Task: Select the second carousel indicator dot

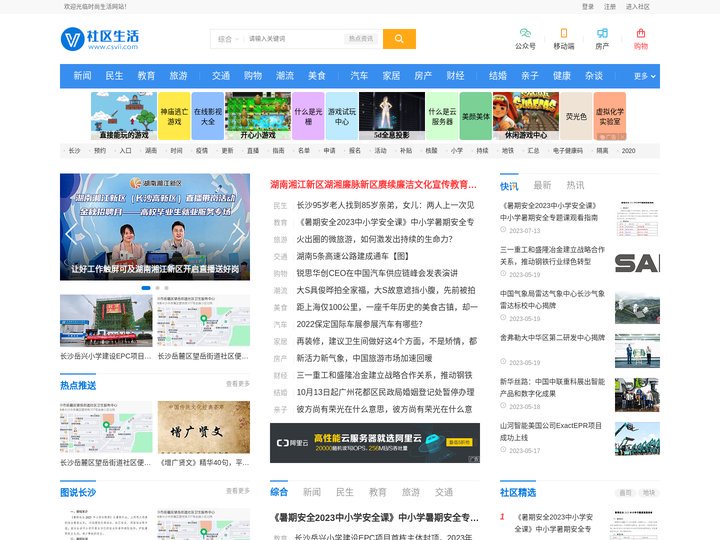Action: pyautogui.click(x=158, y=288)
